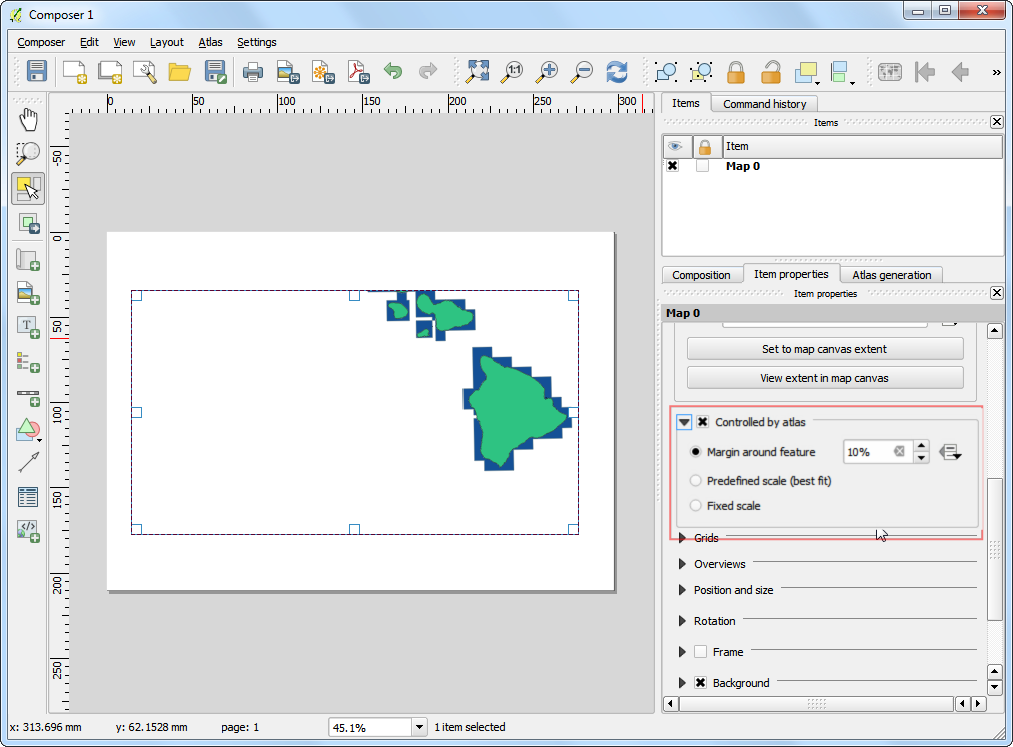Save the composer project

pyautogui.click(x=36, y=71)
